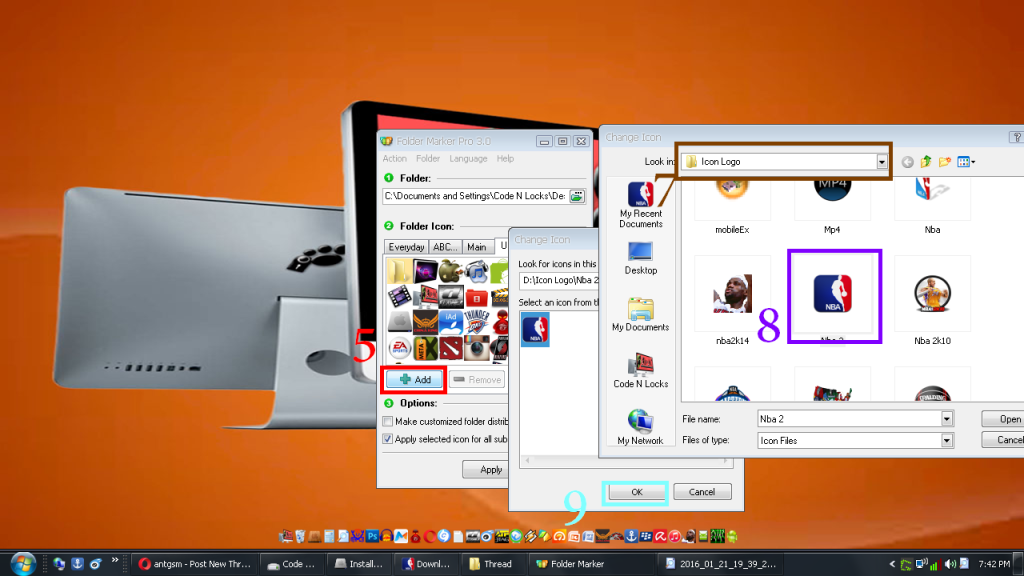This screenshot has width=1024, height=576.
Task: Click the green Add icon button
Action: tap(413, 380)
